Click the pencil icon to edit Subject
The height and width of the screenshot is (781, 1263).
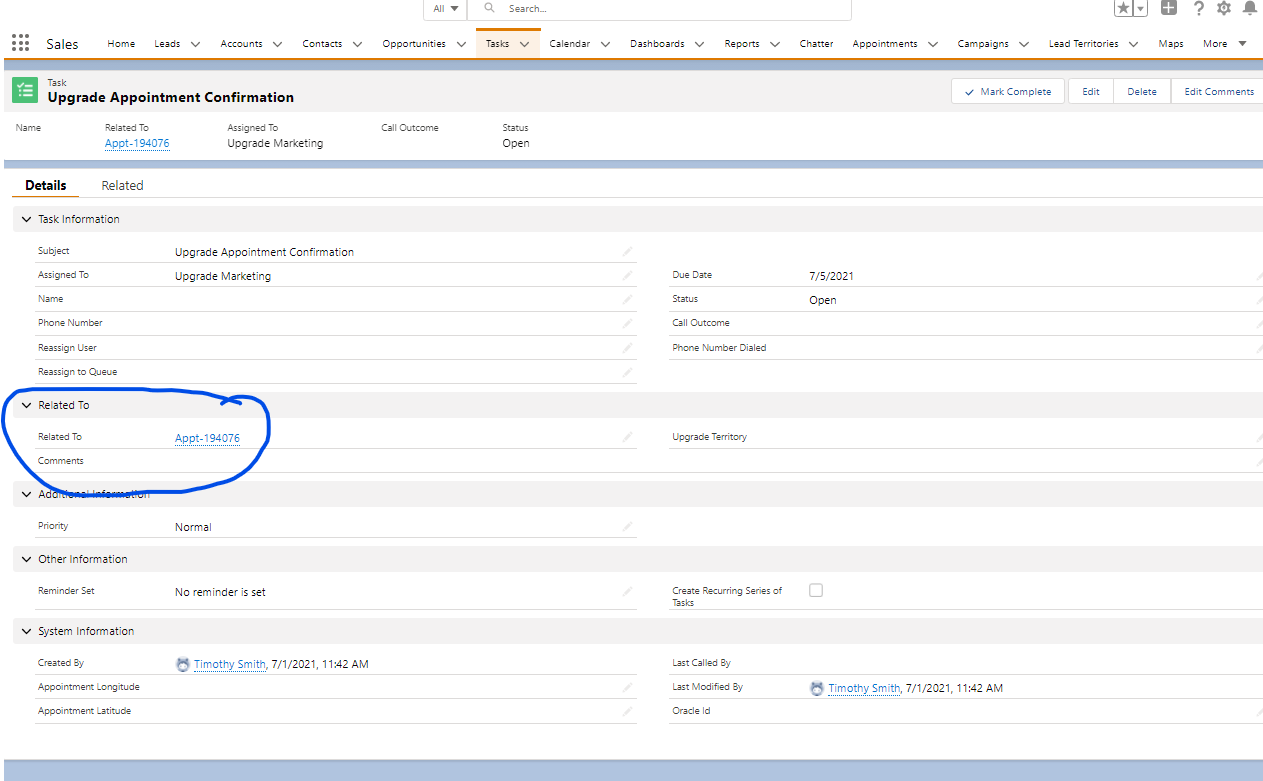[627, 252]
